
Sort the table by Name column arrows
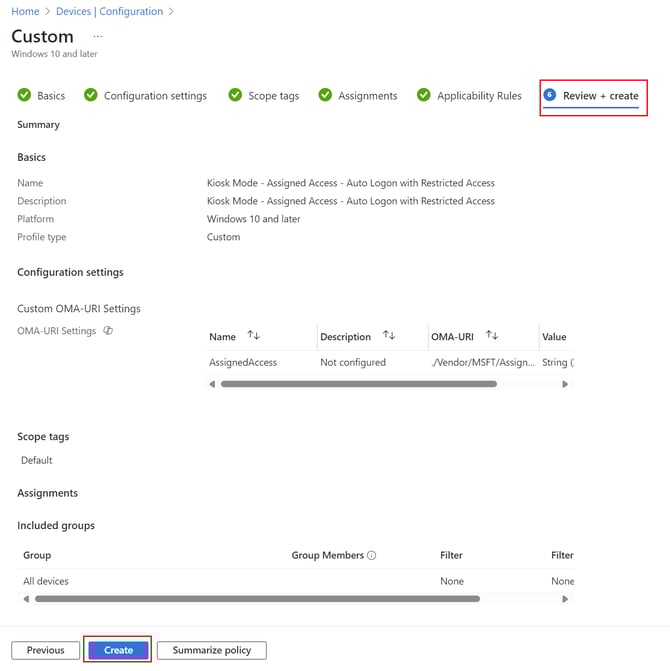(x=254, y=336)
